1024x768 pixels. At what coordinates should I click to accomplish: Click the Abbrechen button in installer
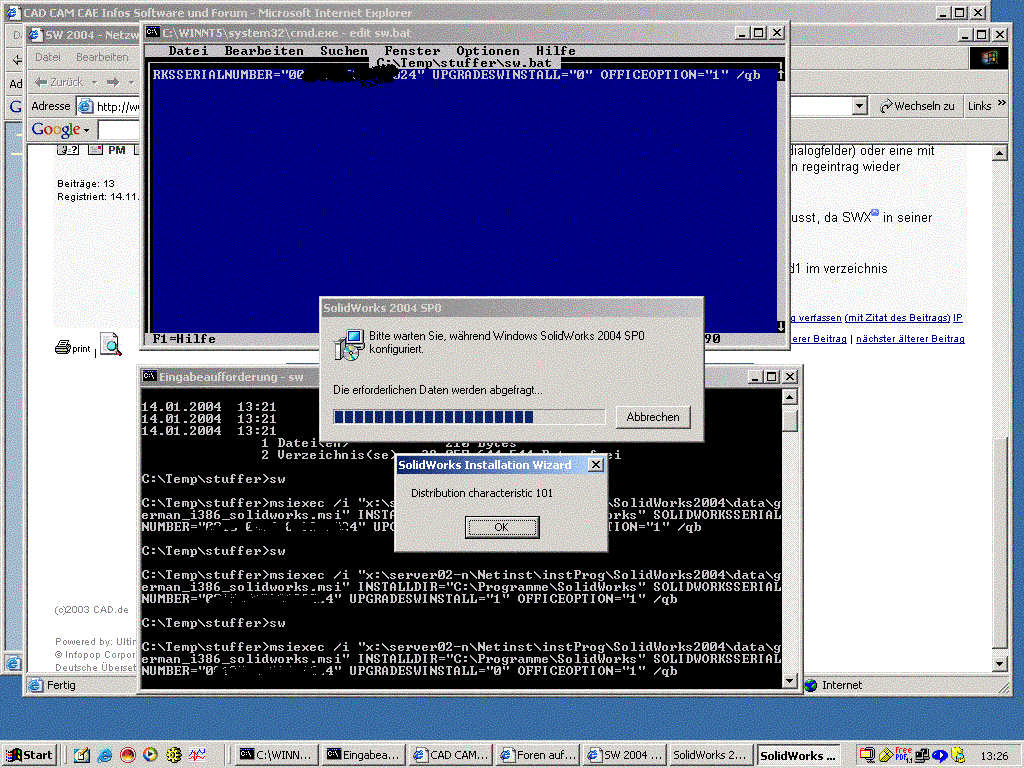pyautogui.click(x=652, y=417)
